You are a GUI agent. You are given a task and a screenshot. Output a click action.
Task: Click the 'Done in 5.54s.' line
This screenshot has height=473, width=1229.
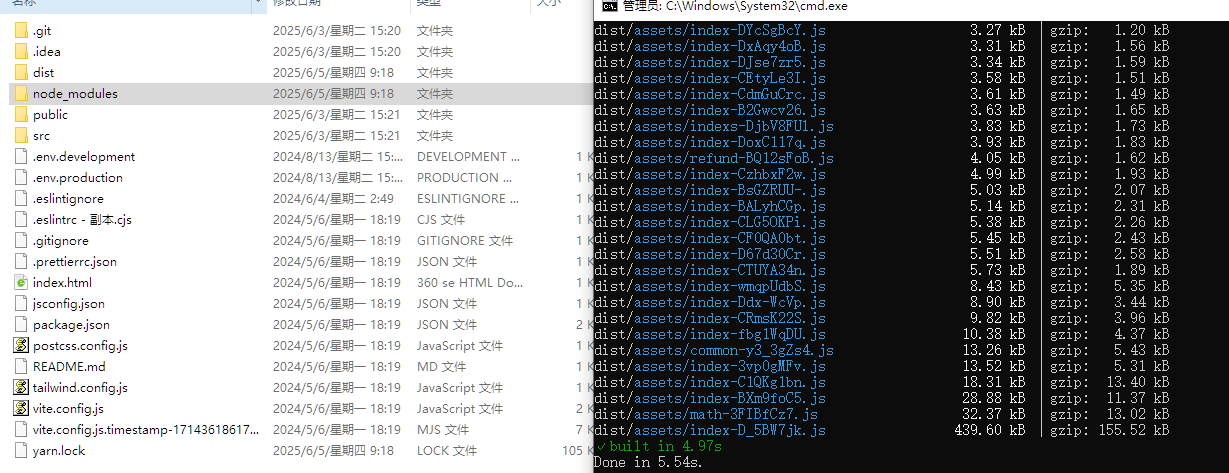pyautogui.click(x=648, y=462)
